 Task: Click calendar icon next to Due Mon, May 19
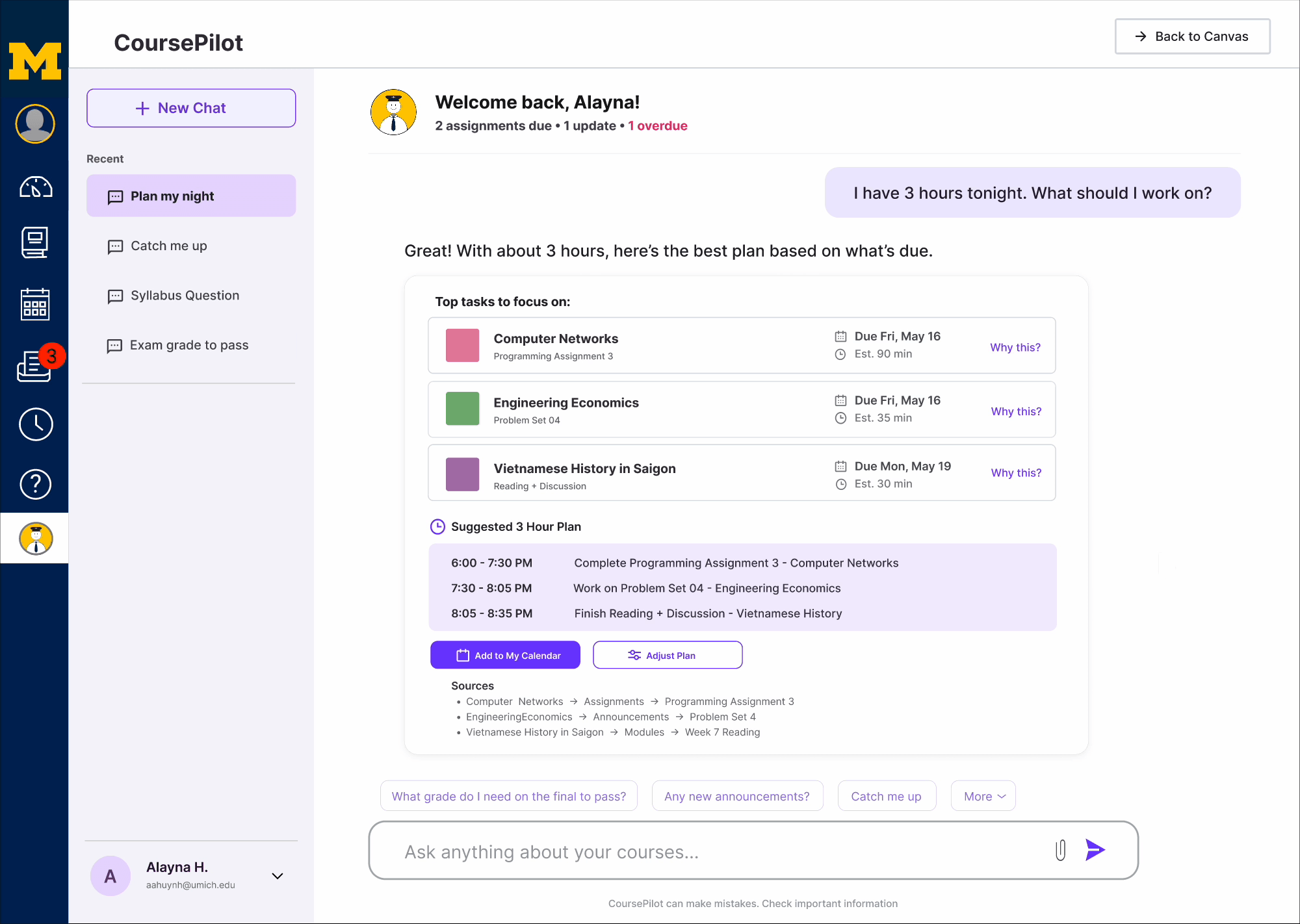point(840,466)
